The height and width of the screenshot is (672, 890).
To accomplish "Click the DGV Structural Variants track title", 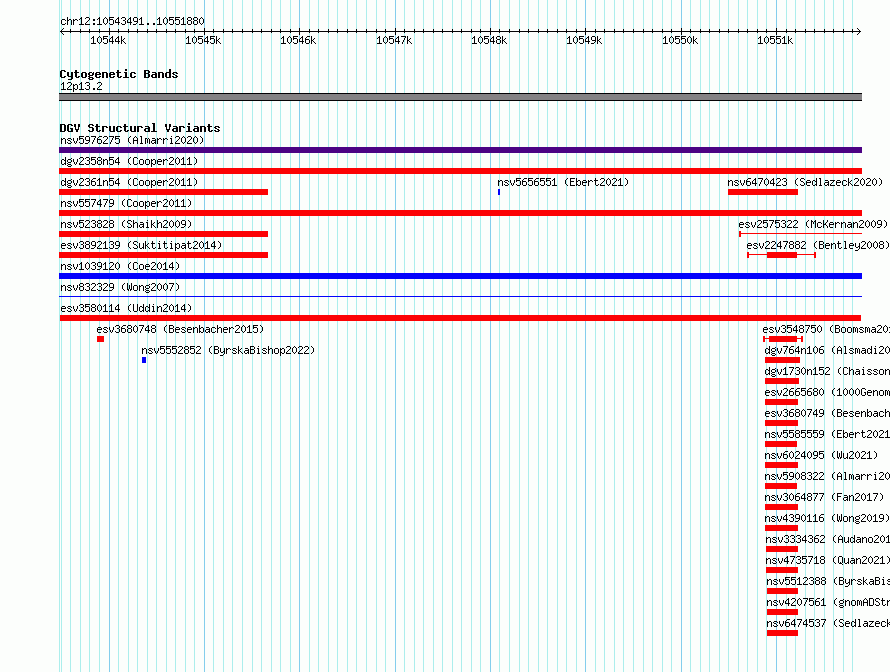I will (140, 128).
